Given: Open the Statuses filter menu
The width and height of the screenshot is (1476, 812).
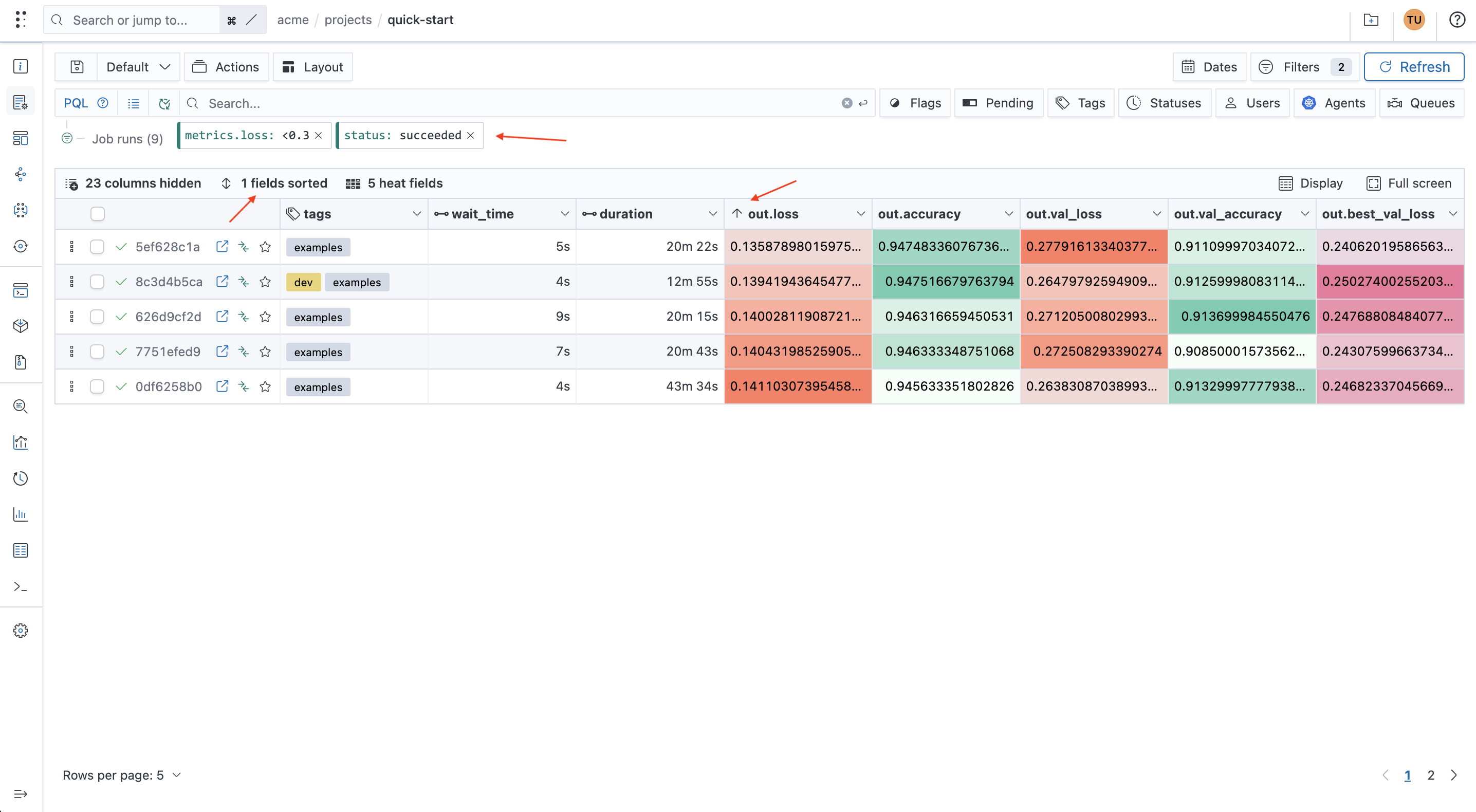Looking at the screenshot, I should pos(1164,103).
